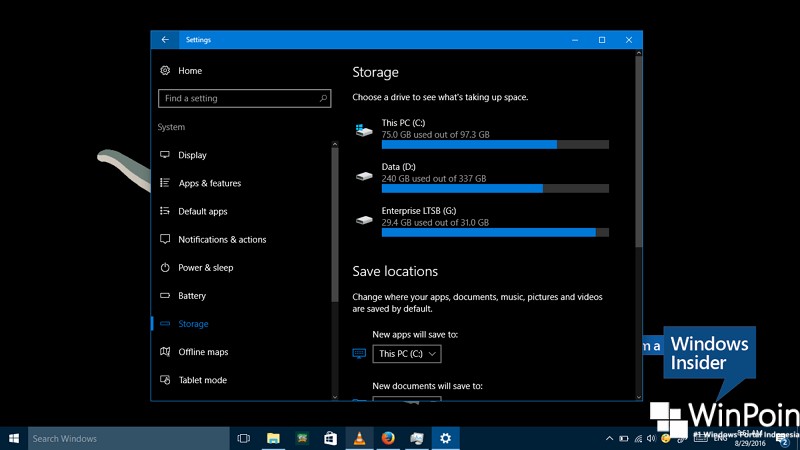
Task: Click the main panel scrollbar thumb
Action: [638, 152]
